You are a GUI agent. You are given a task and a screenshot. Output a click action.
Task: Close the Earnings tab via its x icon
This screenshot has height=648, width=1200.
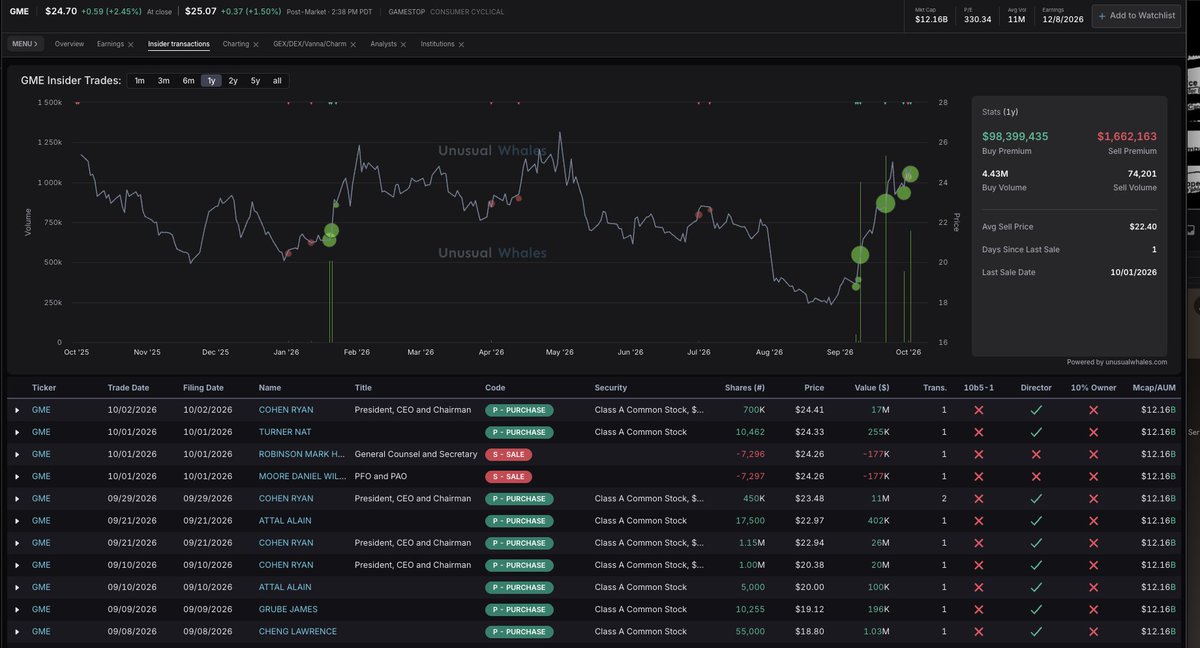[x=130, y=45]
